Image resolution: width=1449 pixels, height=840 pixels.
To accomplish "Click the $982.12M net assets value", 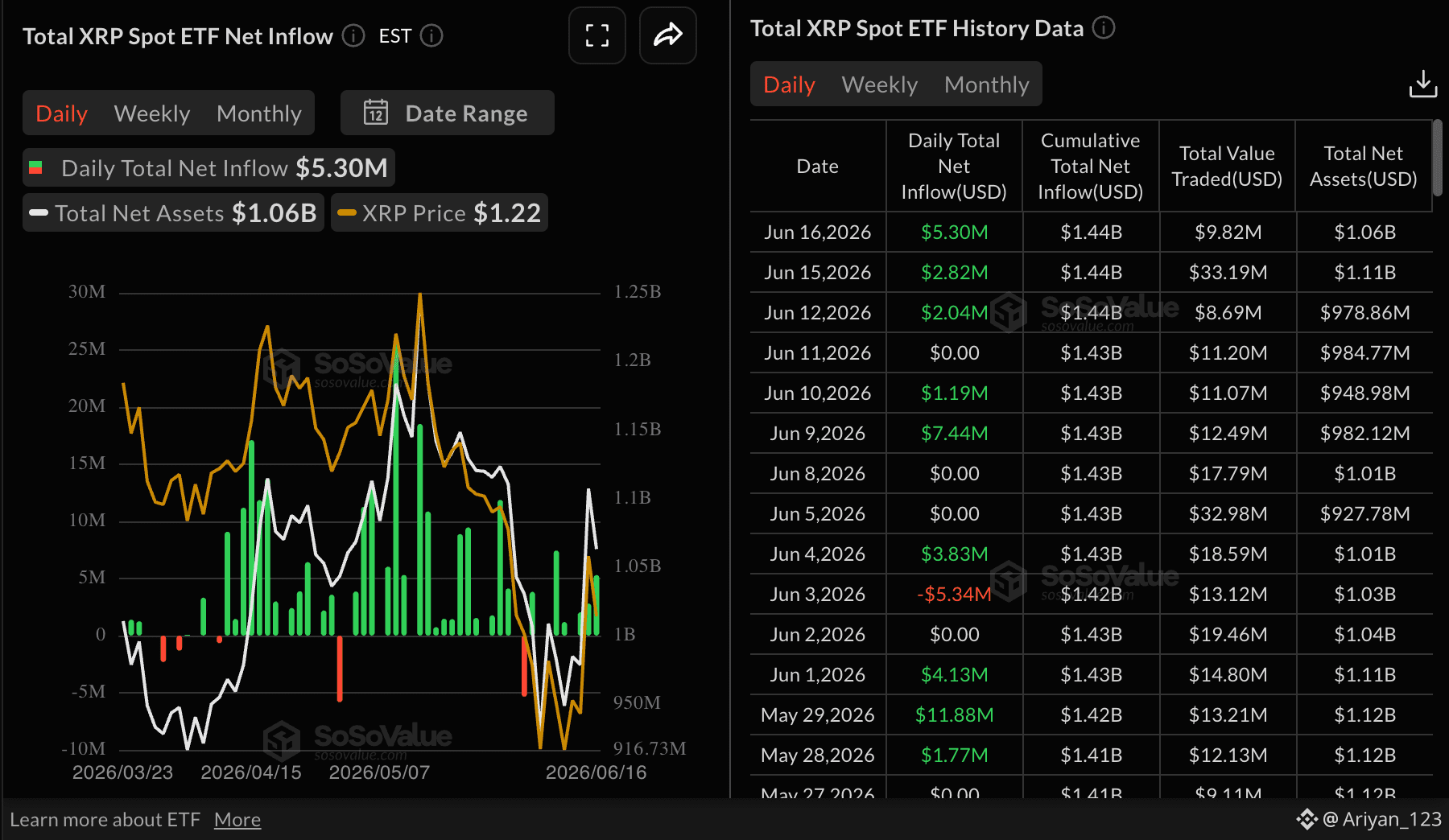I will pyautogui.click(x=1365, y=434).
